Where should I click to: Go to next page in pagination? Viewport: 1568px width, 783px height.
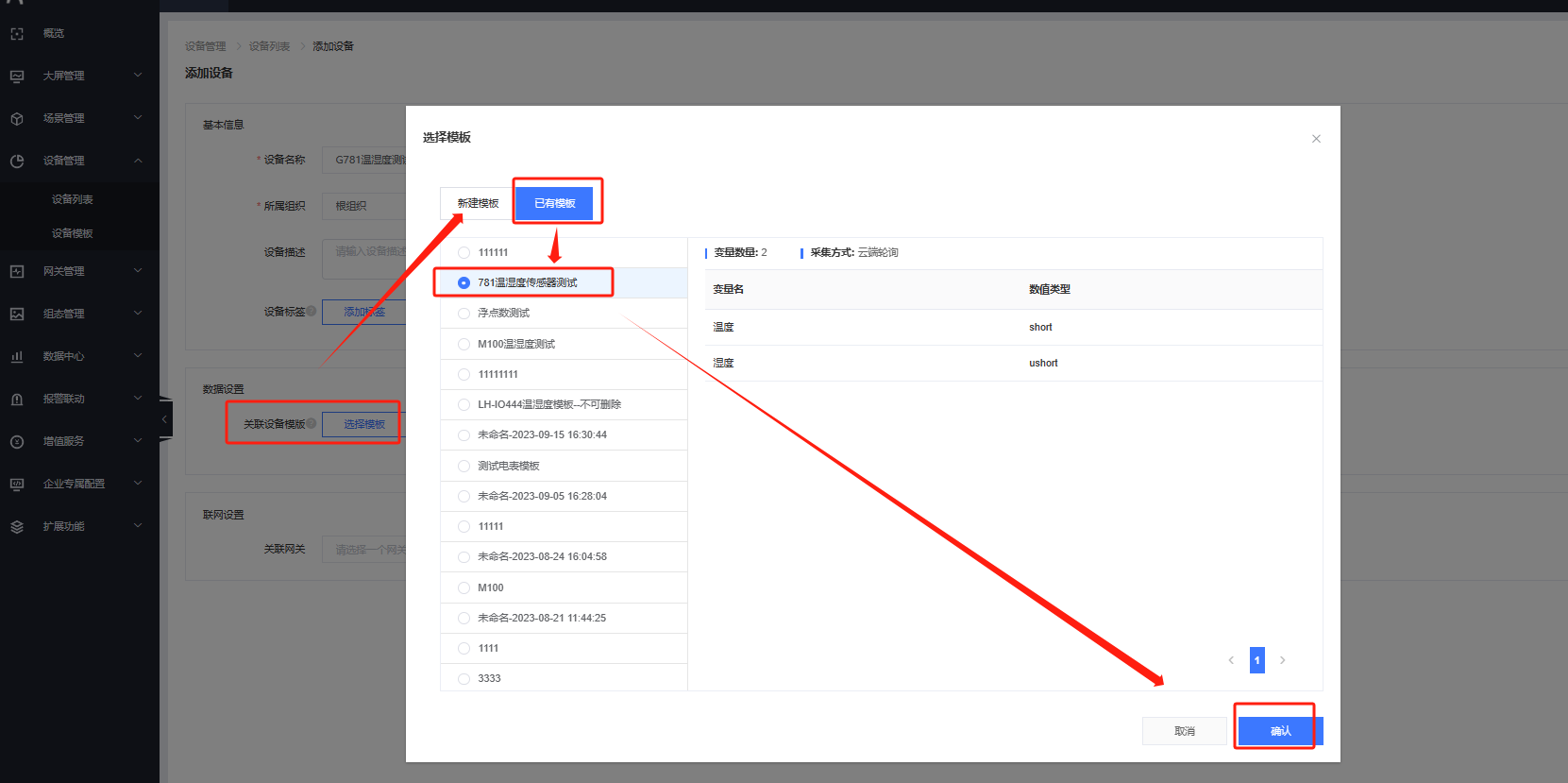click(1282, 660)
